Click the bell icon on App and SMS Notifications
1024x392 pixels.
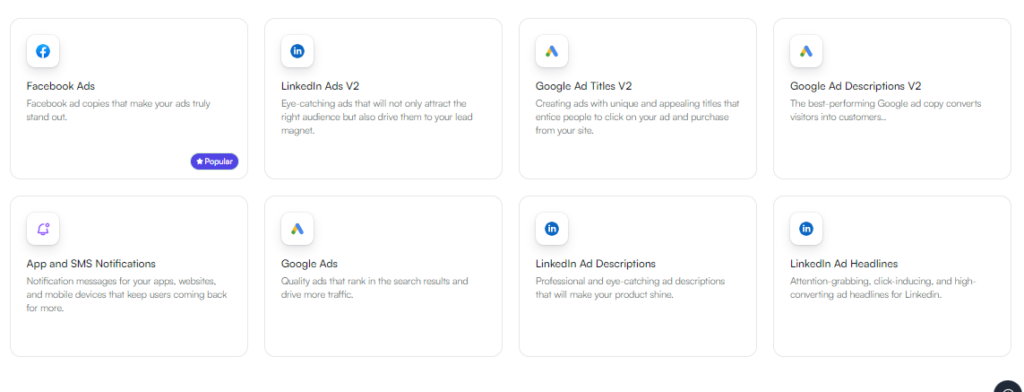(43, 229)
